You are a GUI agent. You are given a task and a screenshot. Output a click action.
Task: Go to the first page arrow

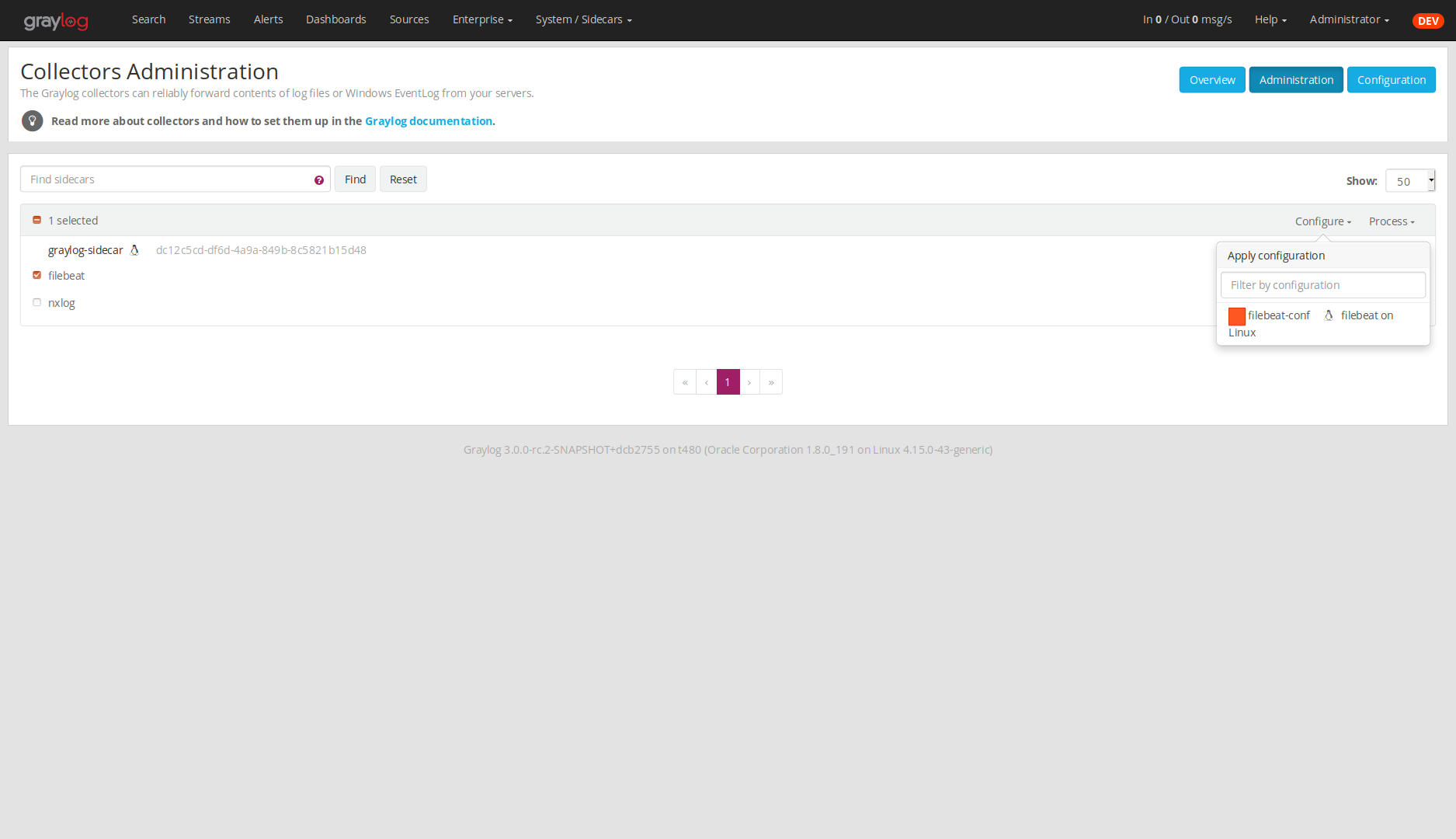(x=685, y=382)
